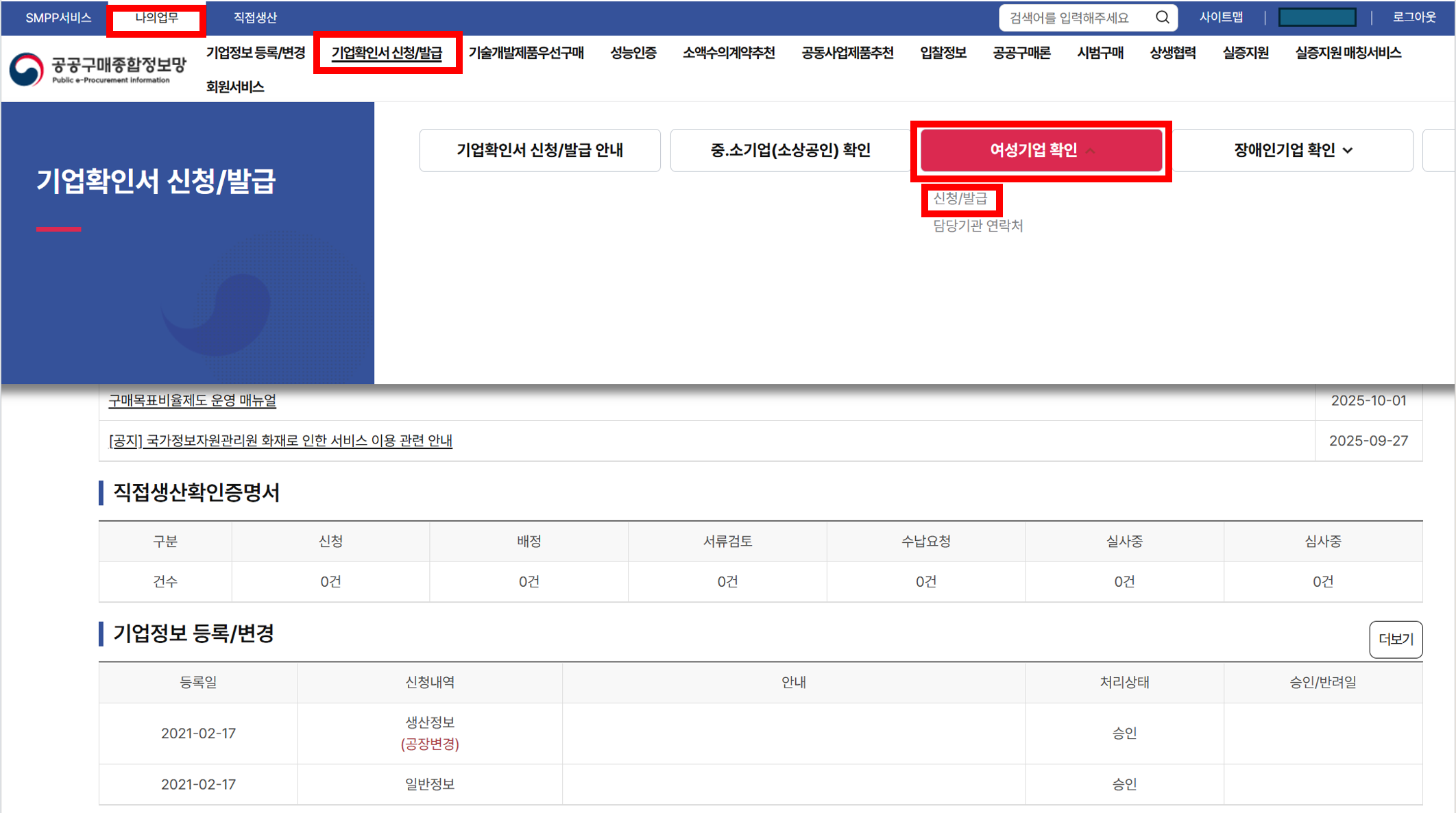Select 신청/발급 under 여성기업 확인

coord(960,199)
